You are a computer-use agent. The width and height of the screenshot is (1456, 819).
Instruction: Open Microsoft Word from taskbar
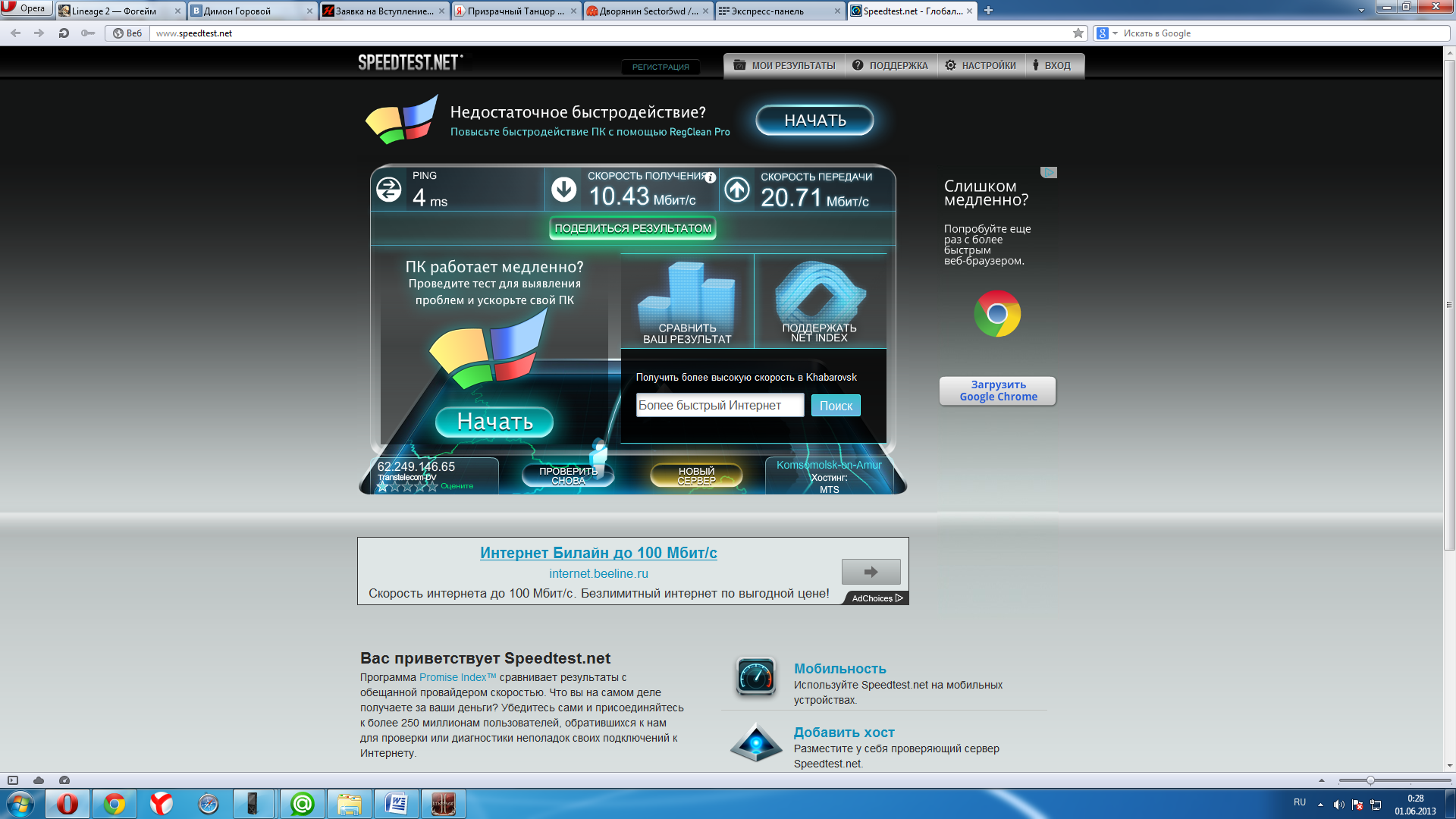coord(396,804)
